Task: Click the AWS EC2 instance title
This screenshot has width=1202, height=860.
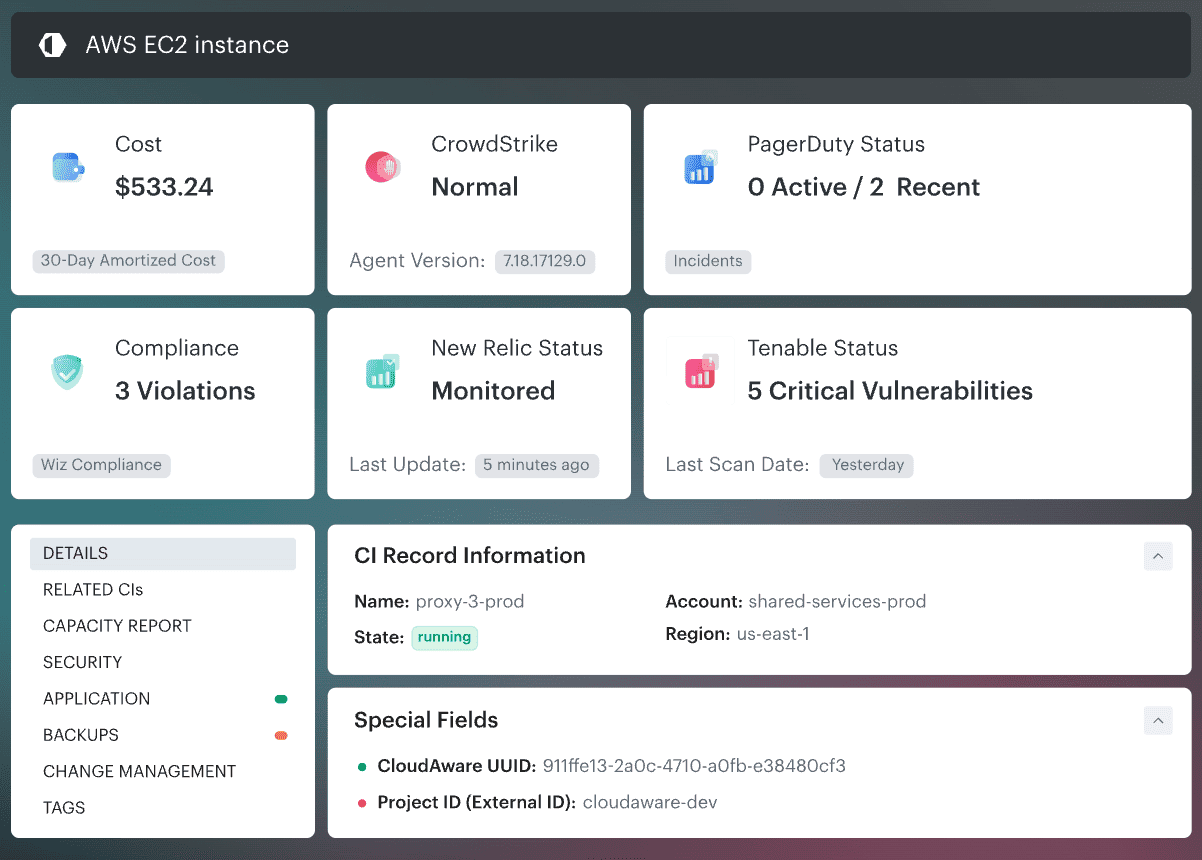Action: point(187,45)
